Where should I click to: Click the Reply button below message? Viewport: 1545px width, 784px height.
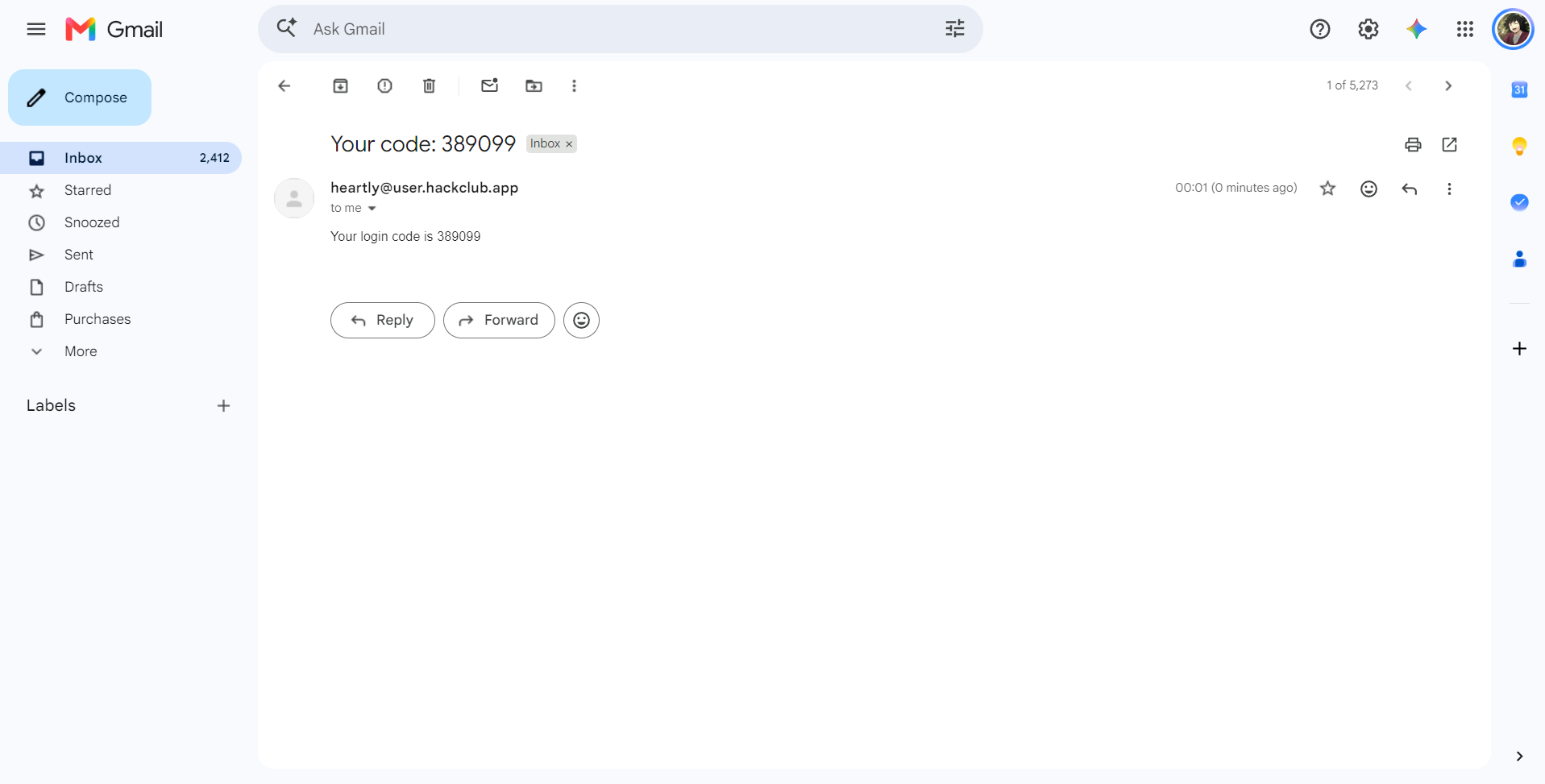tap(383, 321)
